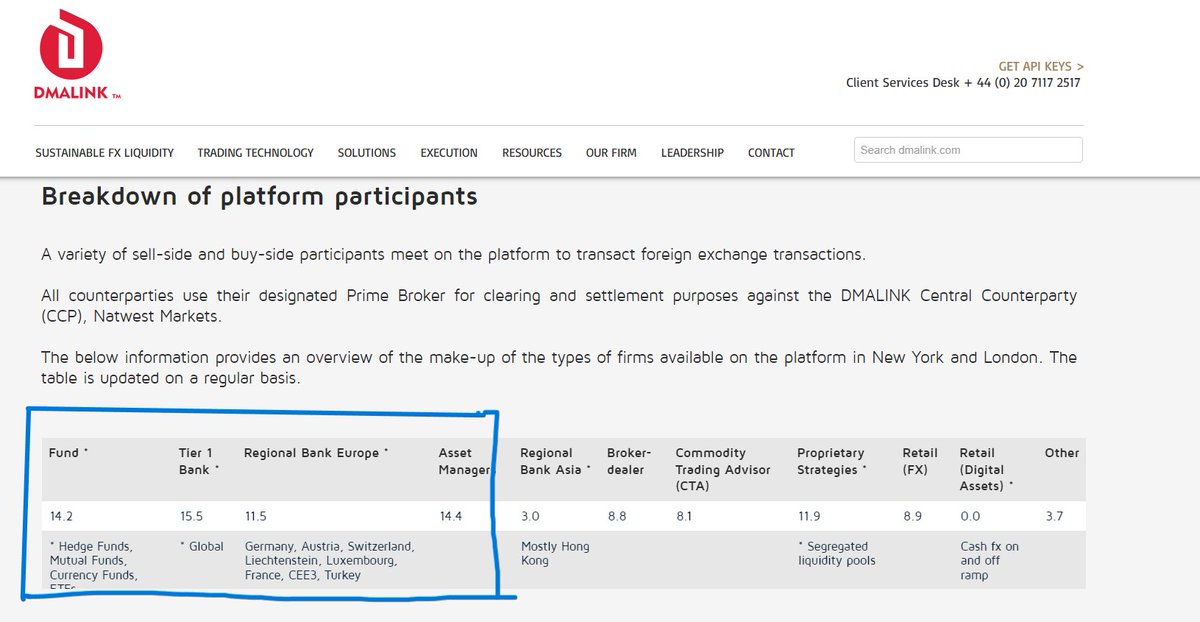Select the 3.0 Regional Bank Asia value

click(x=530, y=516)
